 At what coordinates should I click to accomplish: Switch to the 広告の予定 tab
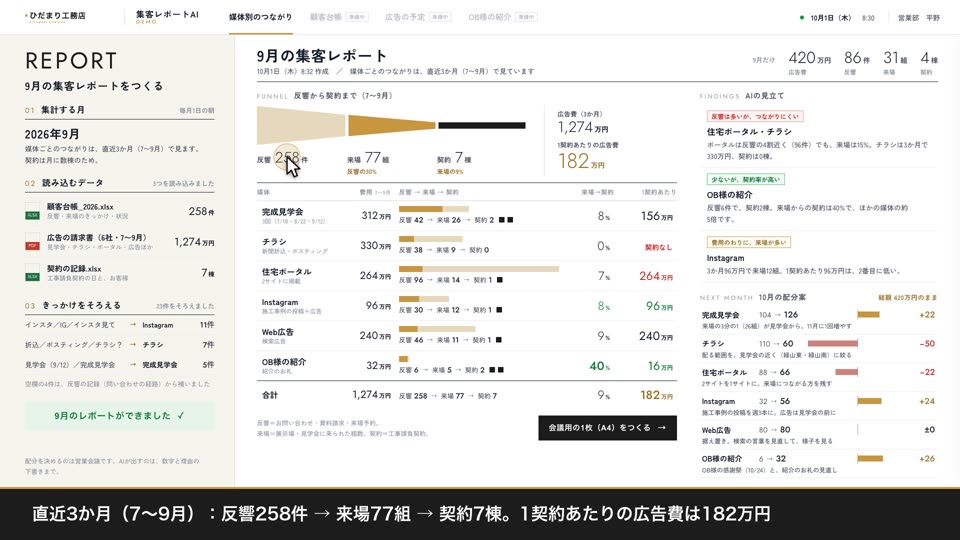point(418,17)
